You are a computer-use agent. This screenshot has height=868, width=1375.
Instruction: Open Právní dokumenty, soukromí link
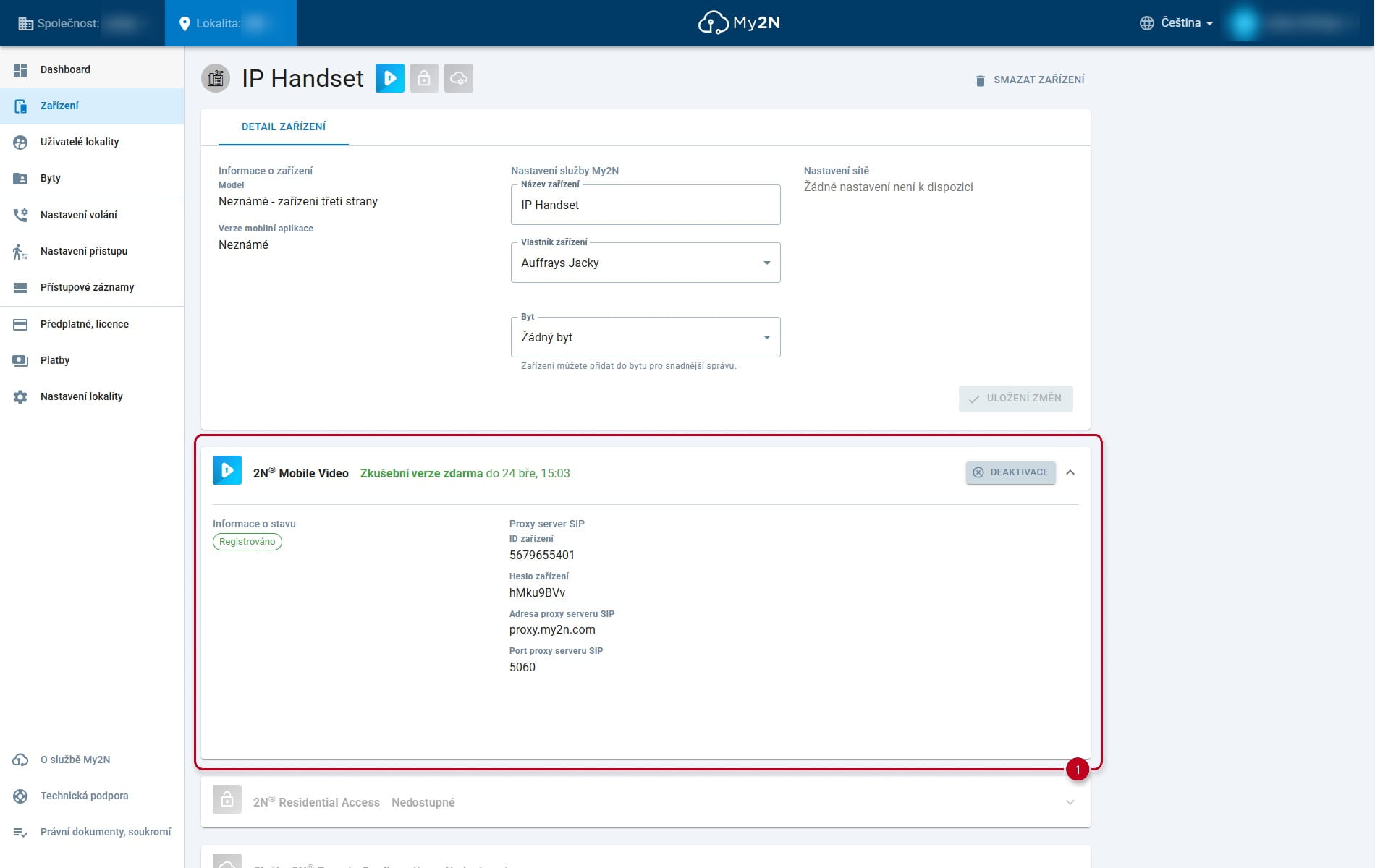tap(92, 832)
